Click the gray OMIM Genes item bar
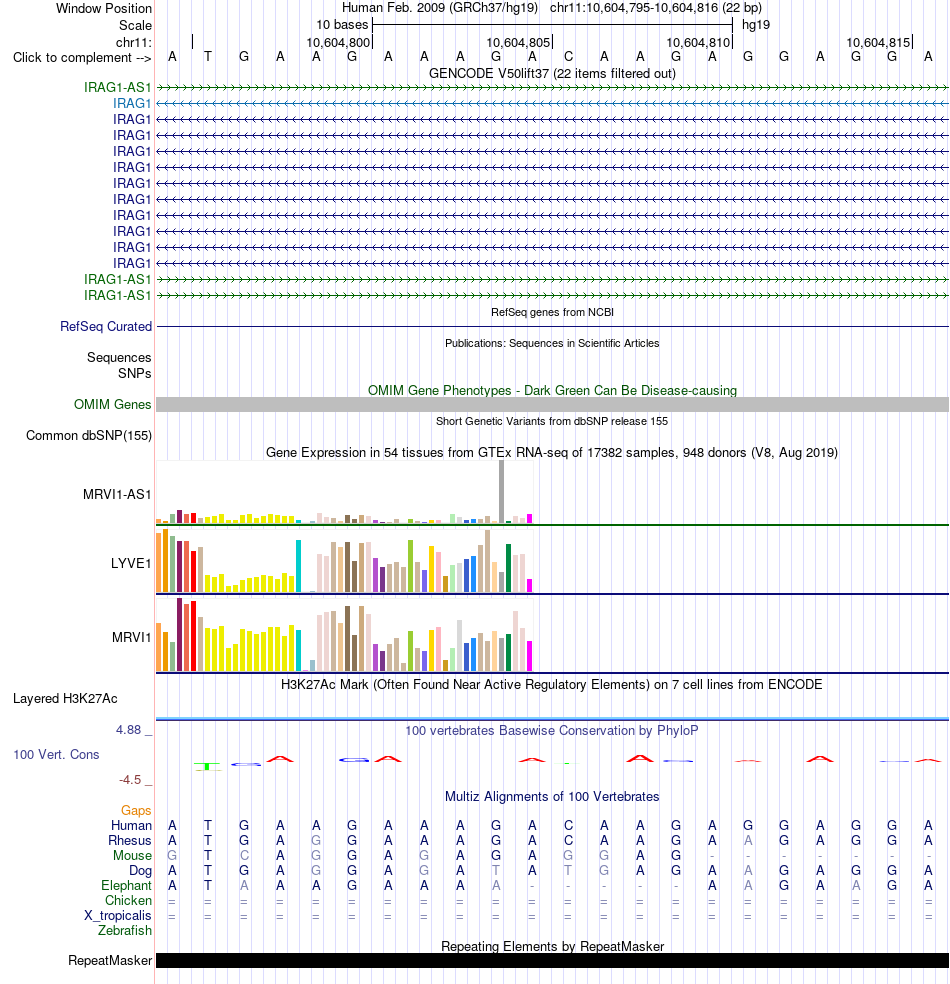Viewport: 950px width, 984px height. (x=552, y=404)
